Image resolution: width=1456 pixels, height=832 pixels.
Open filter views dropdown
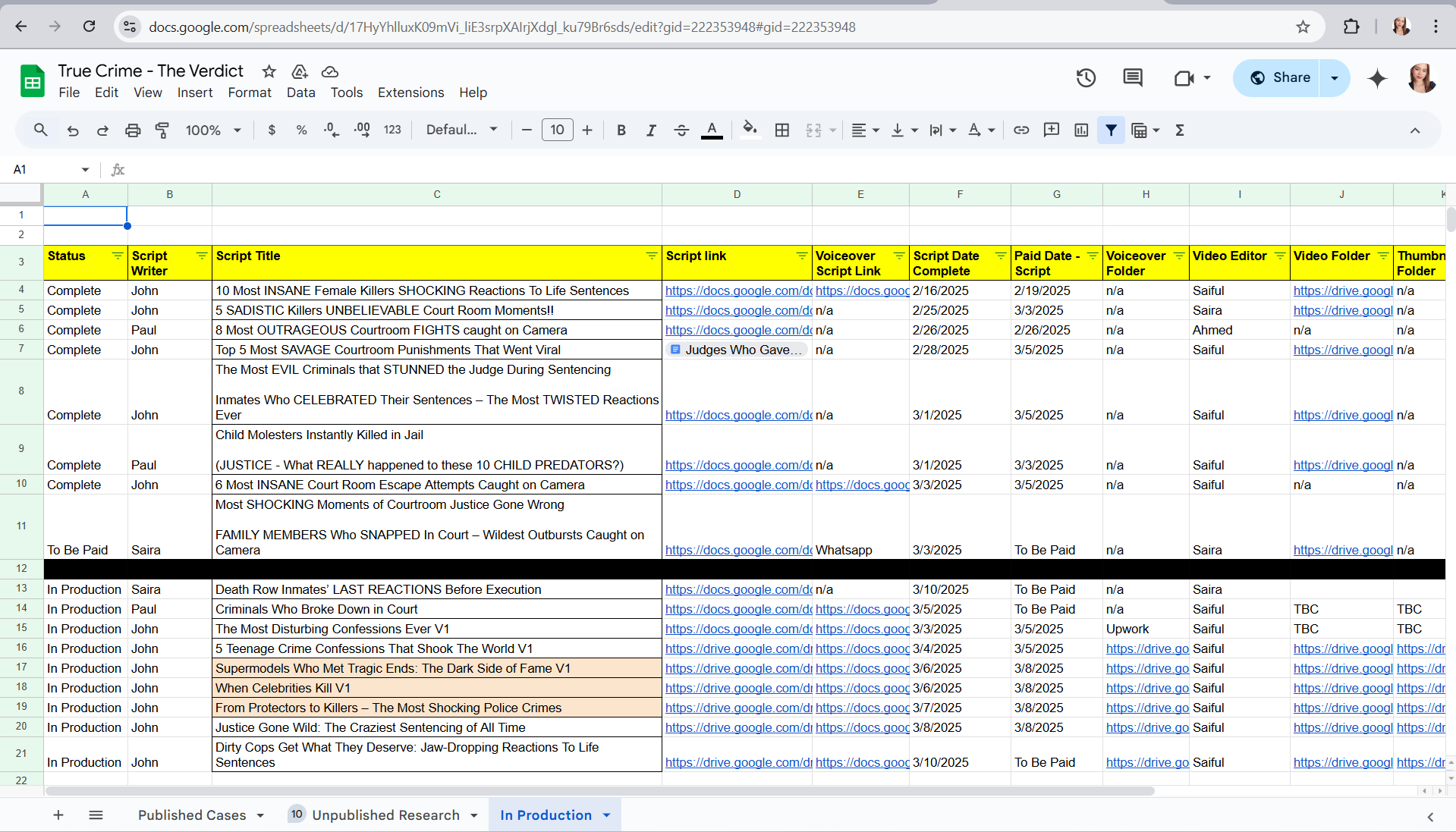1146,130
